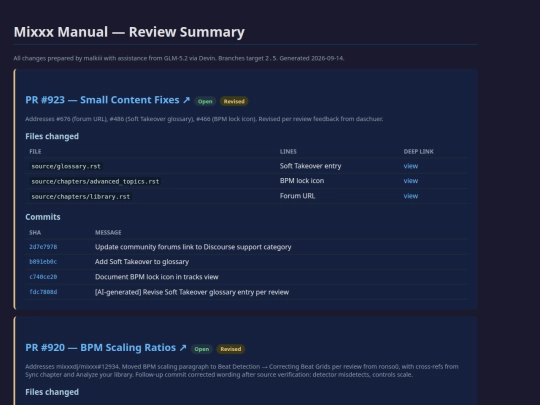
Task: Click view link for source/chapters/library.rst
Action: [411, 196]
